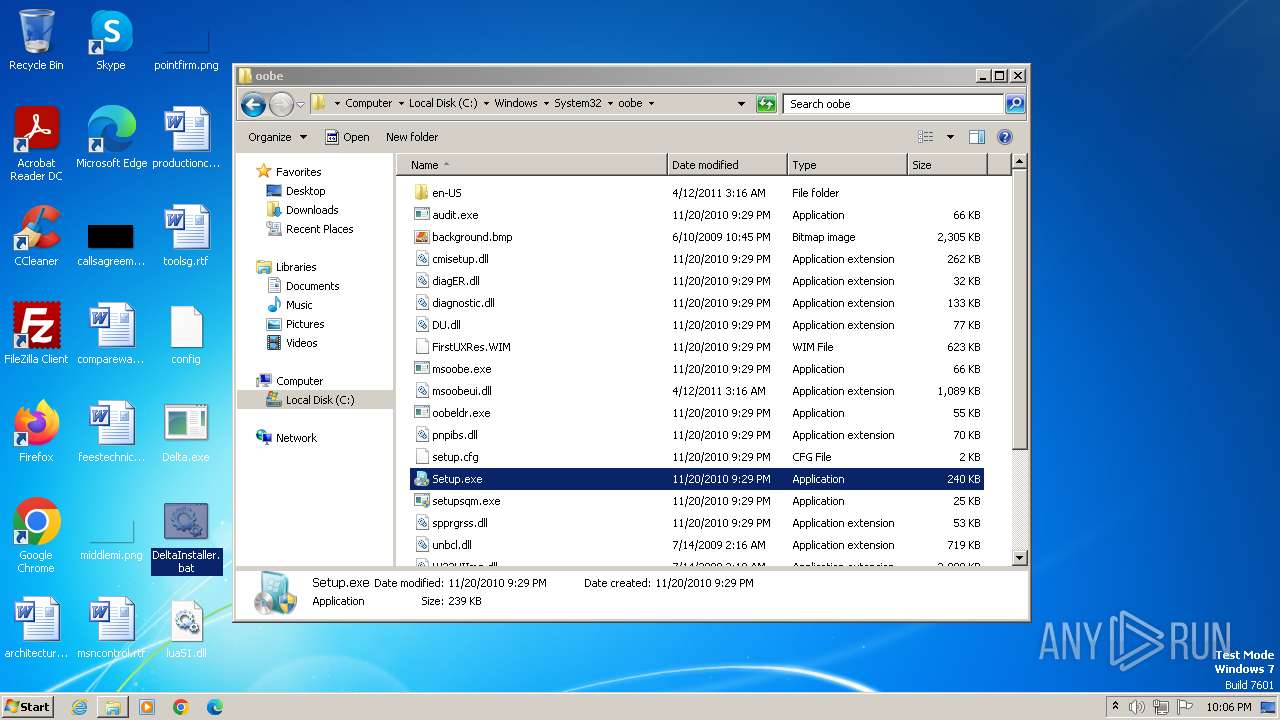1280x720 pixels.
Task: Open the Help question mark icon
Action: point(1005,137)
